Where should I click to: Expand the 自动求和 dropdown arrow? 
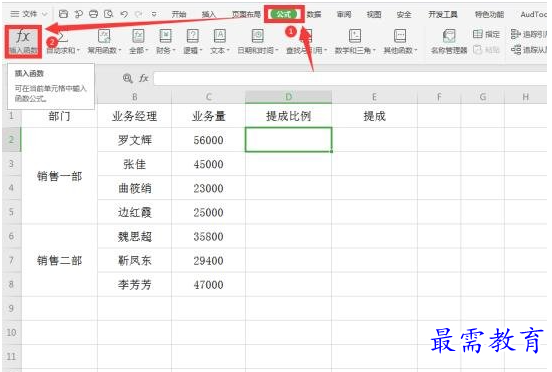78,51
